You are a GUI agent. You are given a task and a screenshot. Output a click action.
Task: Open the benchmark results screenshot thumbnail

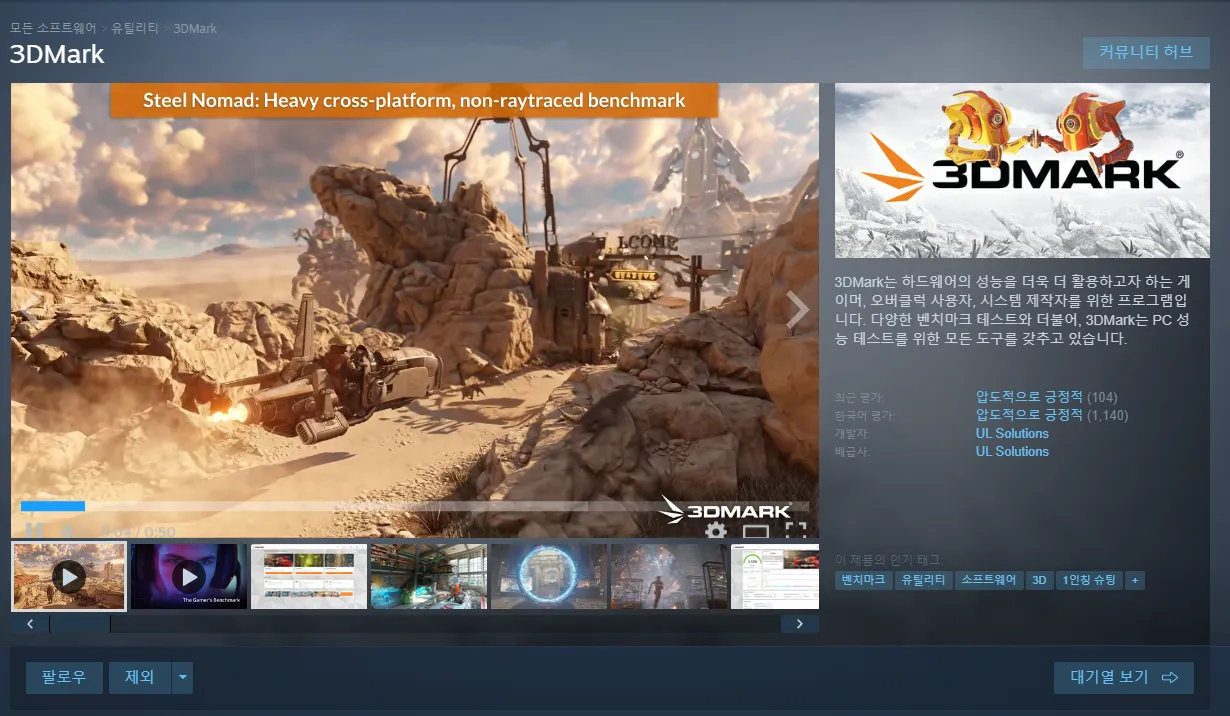pyautogui.click(x=775, y=576)
